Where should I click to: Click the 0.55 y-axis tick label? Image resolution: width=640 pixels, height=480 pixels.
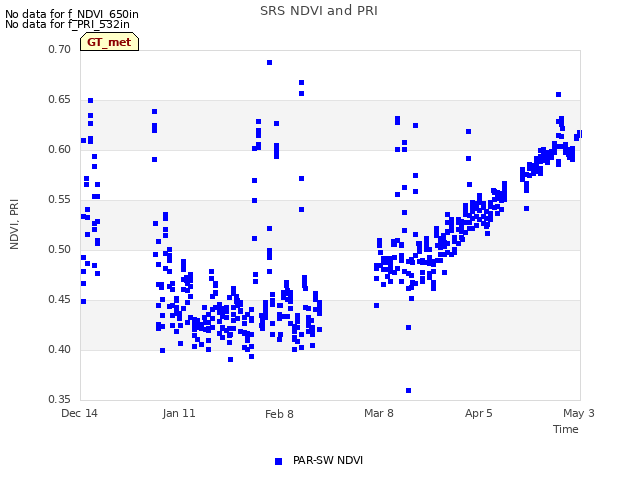click(x=60, y=200)
